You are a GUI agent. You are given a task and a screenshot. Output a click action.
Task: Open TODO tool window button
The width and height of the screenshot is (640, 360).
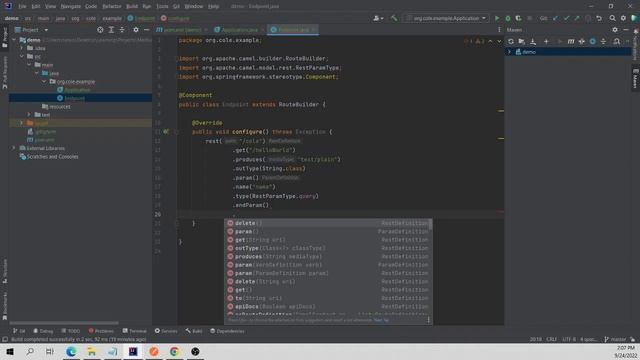[x=71, y=331]
